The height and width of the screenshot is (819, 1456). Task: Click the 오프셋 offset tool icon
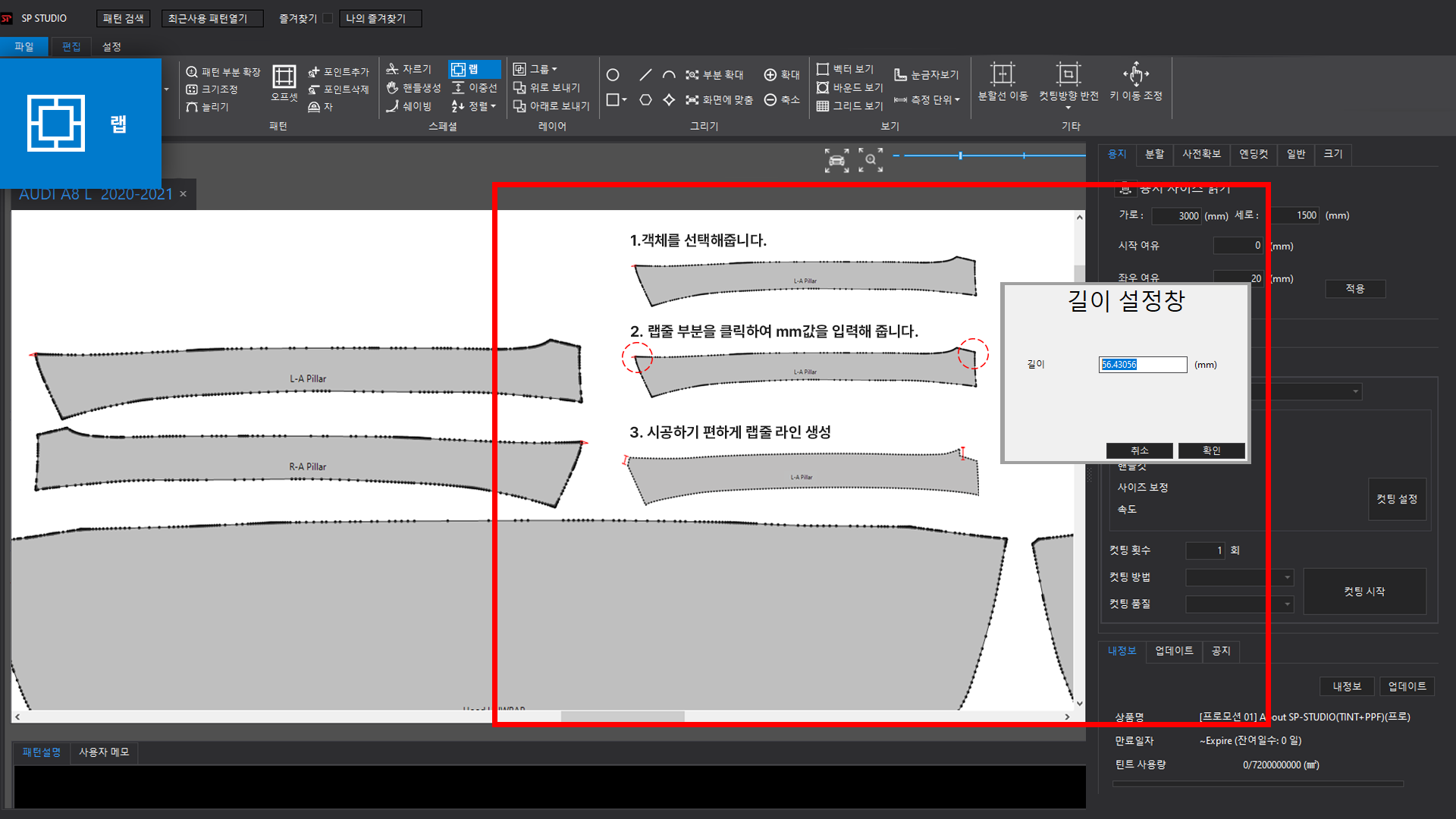click(284, 77)
